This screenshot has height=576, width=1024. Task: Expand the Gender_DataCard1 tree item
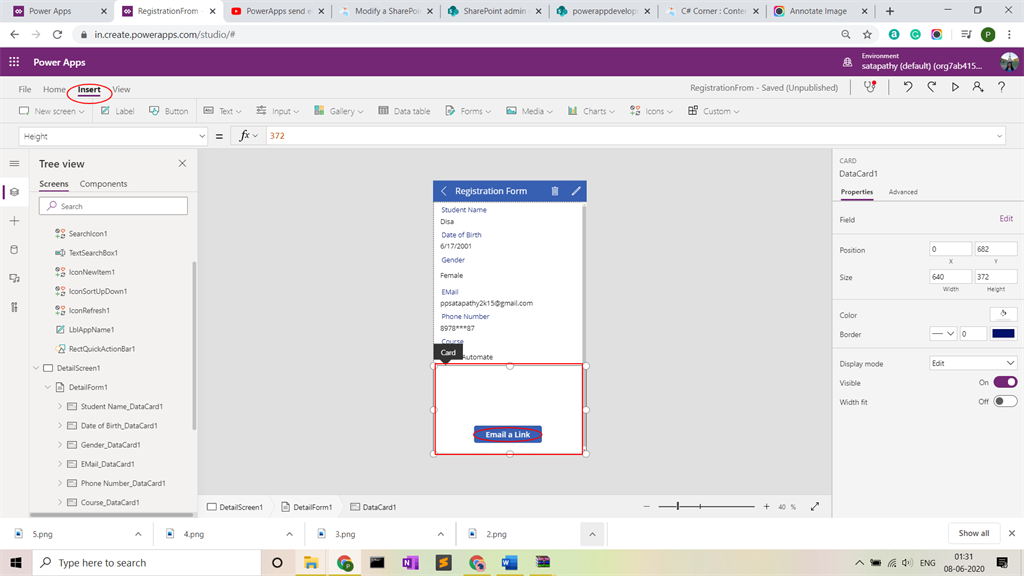[60, 444]
